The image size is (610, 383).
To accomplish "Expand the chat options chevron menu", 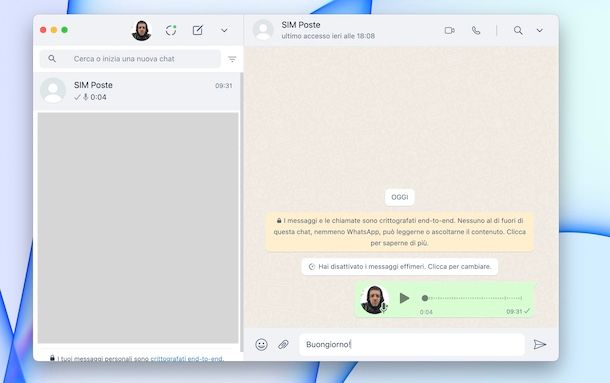I will (540, 30).
